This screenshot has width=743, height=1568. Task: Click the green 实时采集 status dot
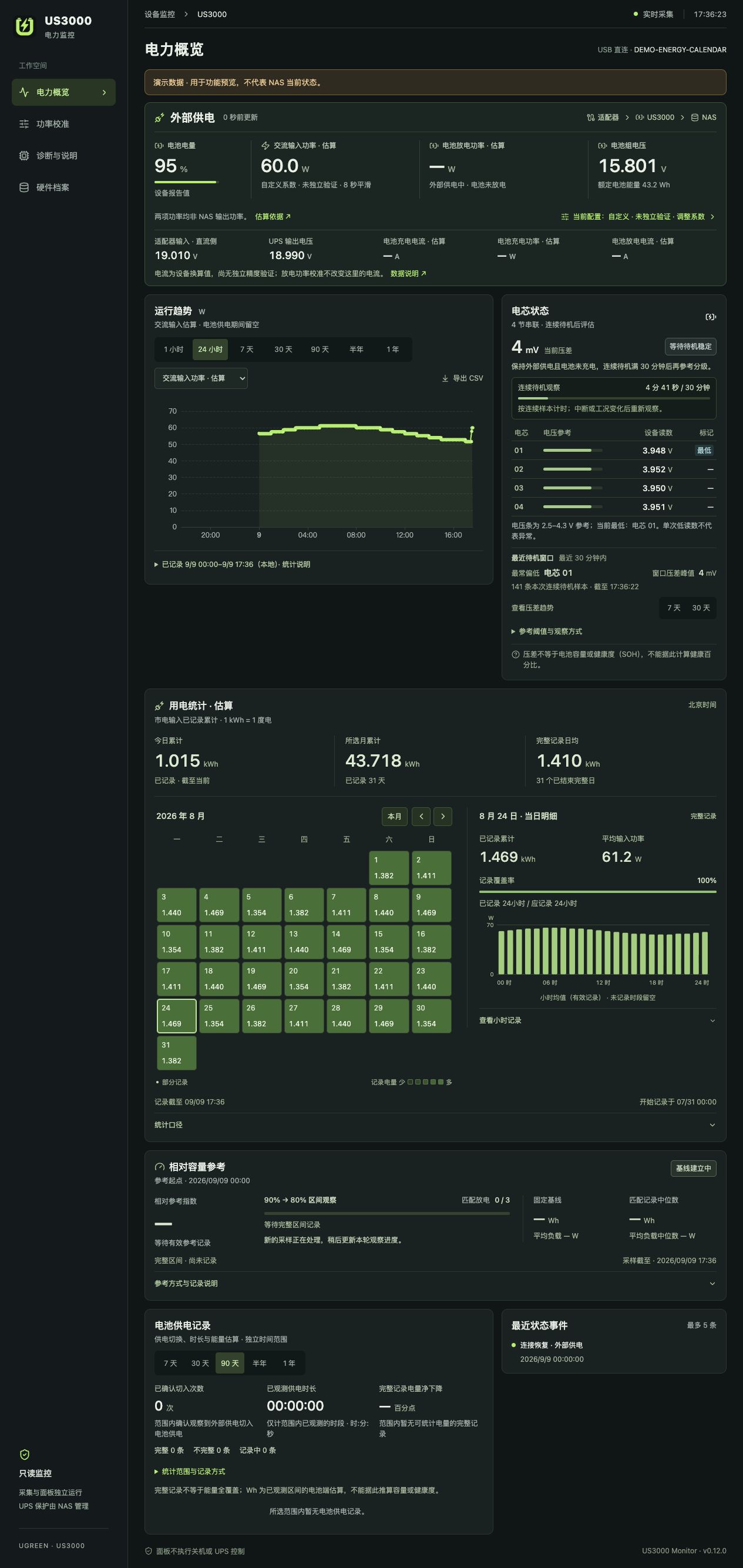(x=636, y=14)
